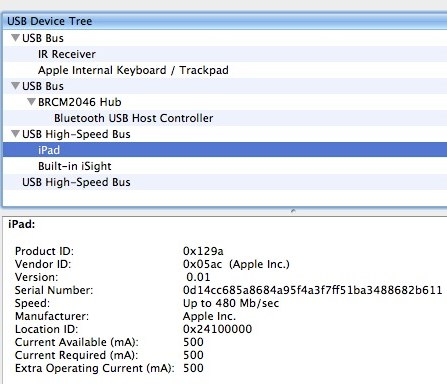447x384 pixels.
Task: Select Bluetooth USB Host Controller
Action: click(x=225, y=118)
